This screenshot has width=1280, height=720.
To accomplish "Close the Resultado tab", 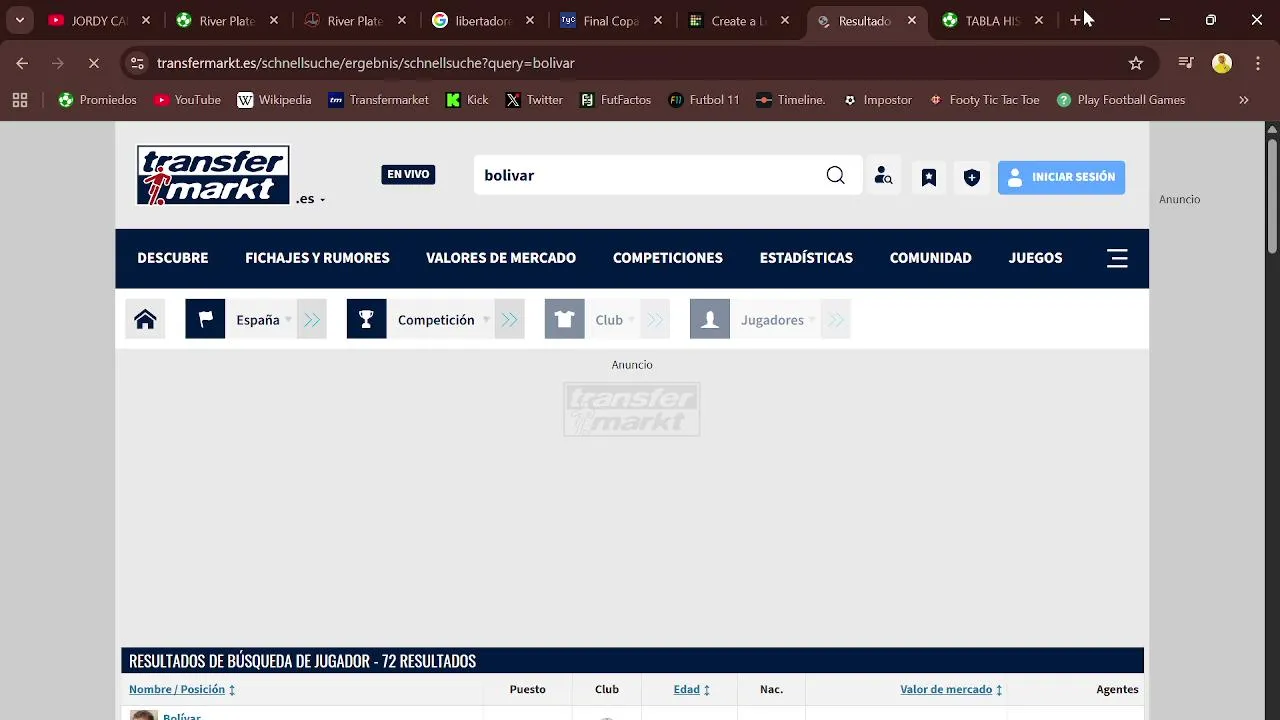I will (912, 20).
